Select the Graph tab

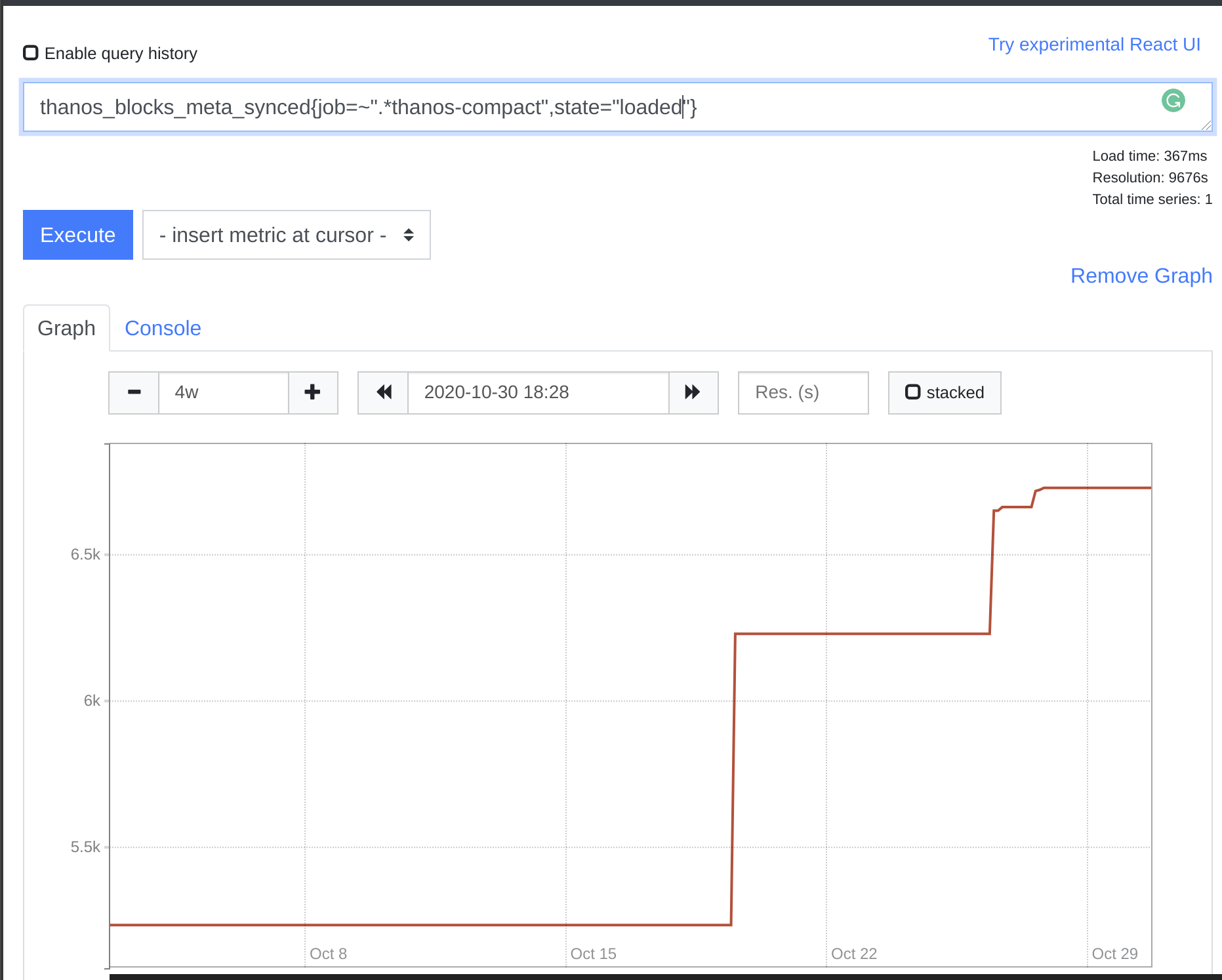66,328
